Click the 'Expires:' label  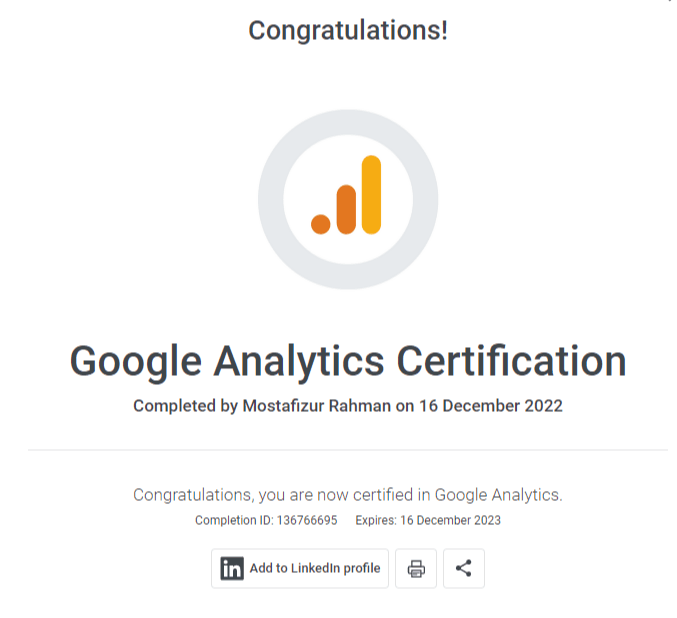coord(376,520)
